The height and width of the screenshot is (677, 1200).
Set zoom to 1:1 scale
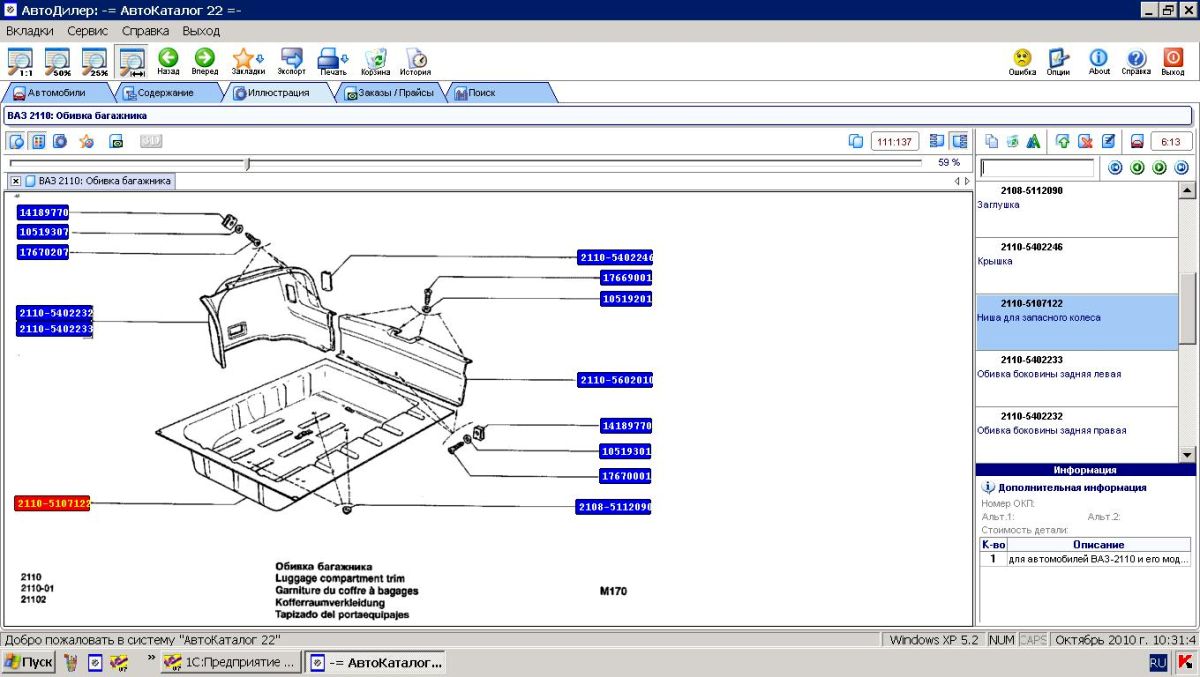click(x=20, y=62)
